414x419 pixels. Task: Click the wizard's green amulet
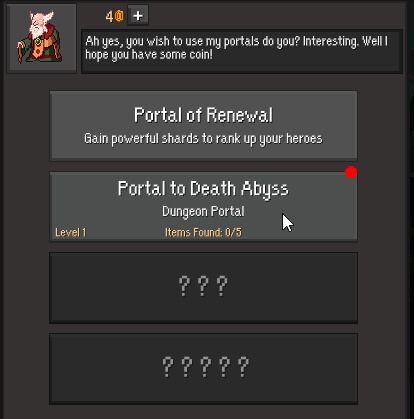click(38, 42)
